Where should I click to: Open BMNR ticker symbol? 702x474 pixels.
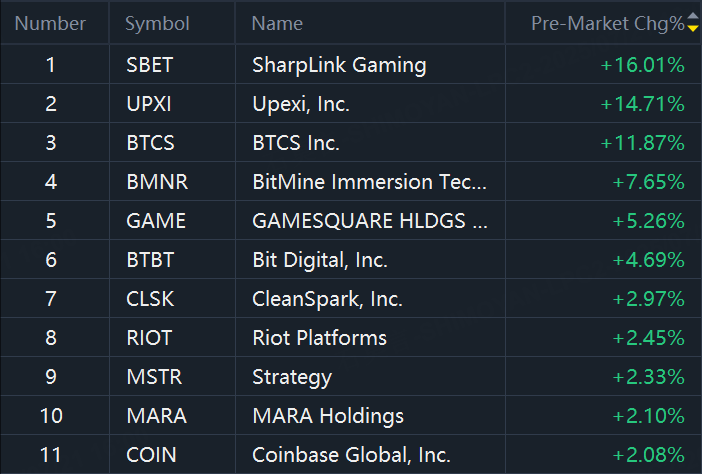tap(157, 182)
